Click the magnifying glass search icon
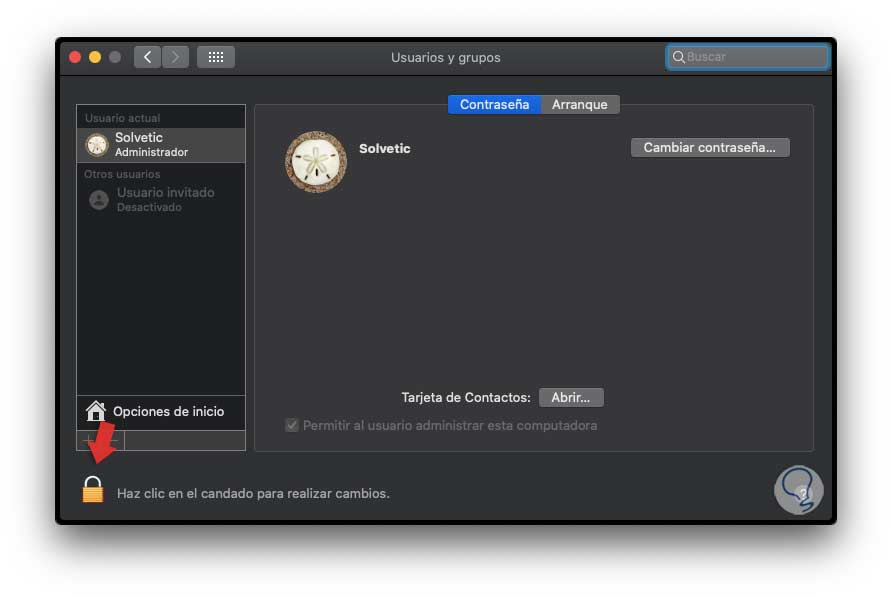The width and height of the screenshot is (892, 598). click(678, 57)
